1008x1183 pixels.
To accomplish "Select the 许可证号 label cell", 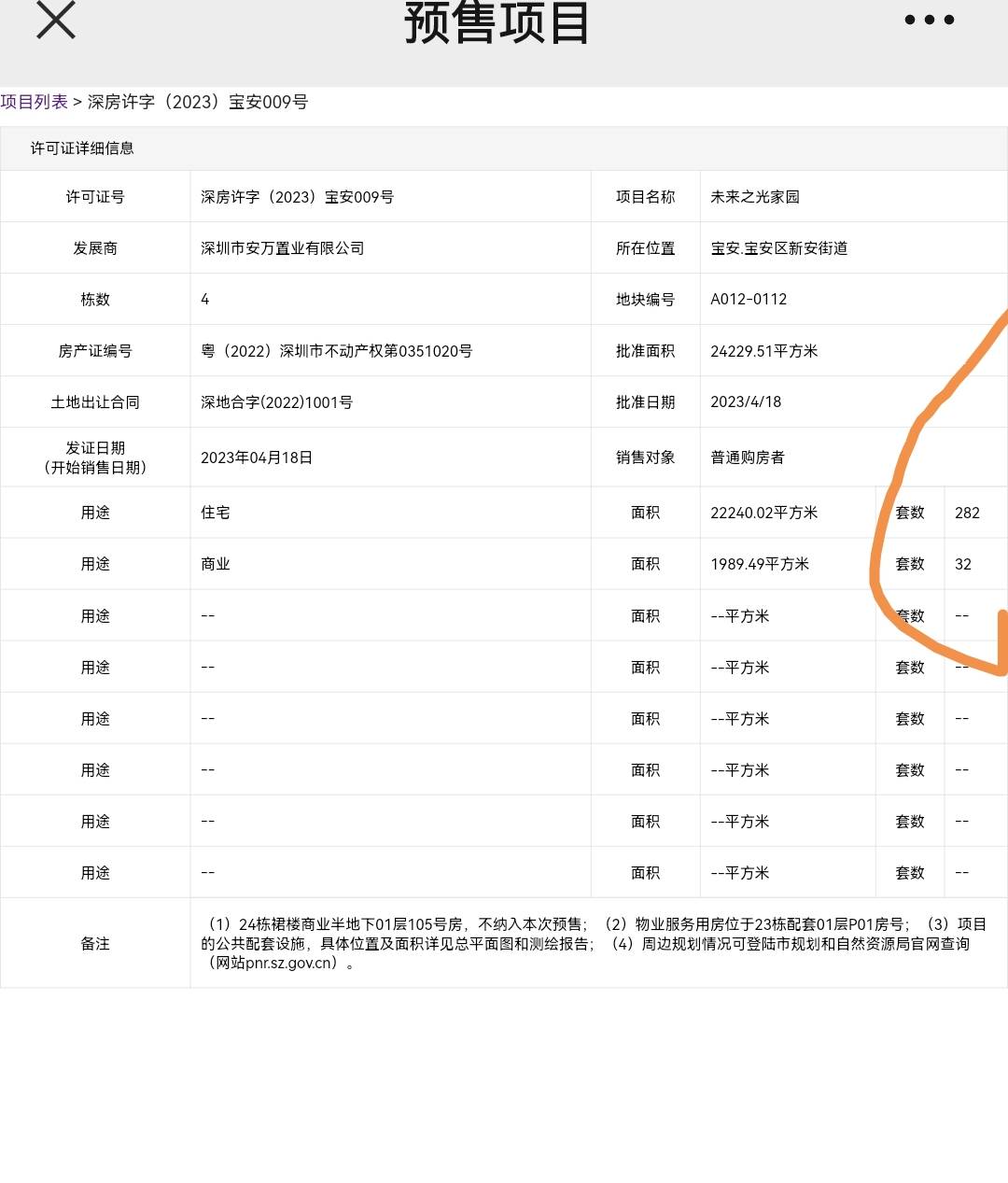I will [95, 197].
